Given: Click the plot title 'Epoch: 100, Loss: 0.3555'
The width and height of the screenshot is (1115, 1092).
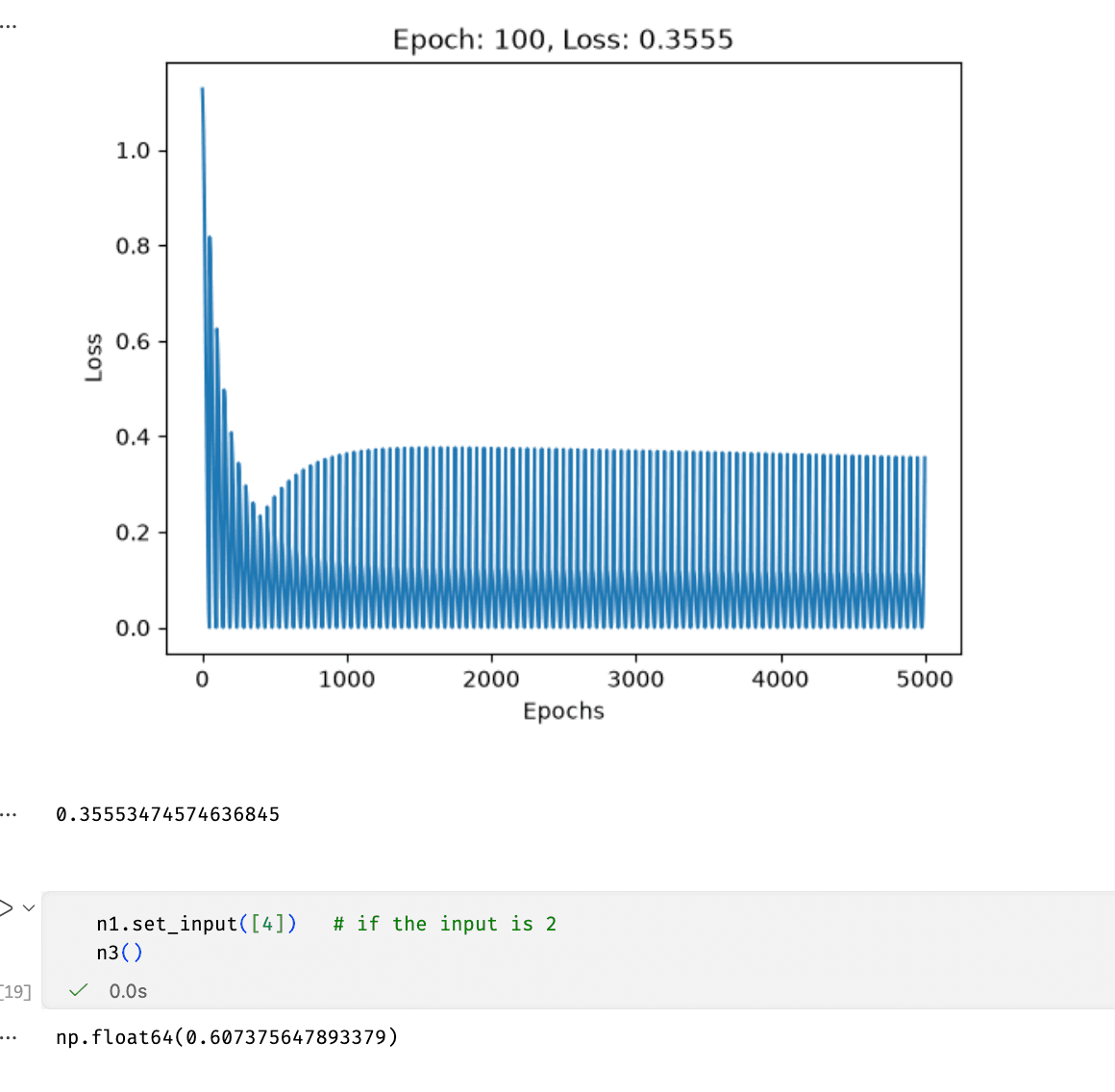Looking at the screenshot, I should (562, 39).
